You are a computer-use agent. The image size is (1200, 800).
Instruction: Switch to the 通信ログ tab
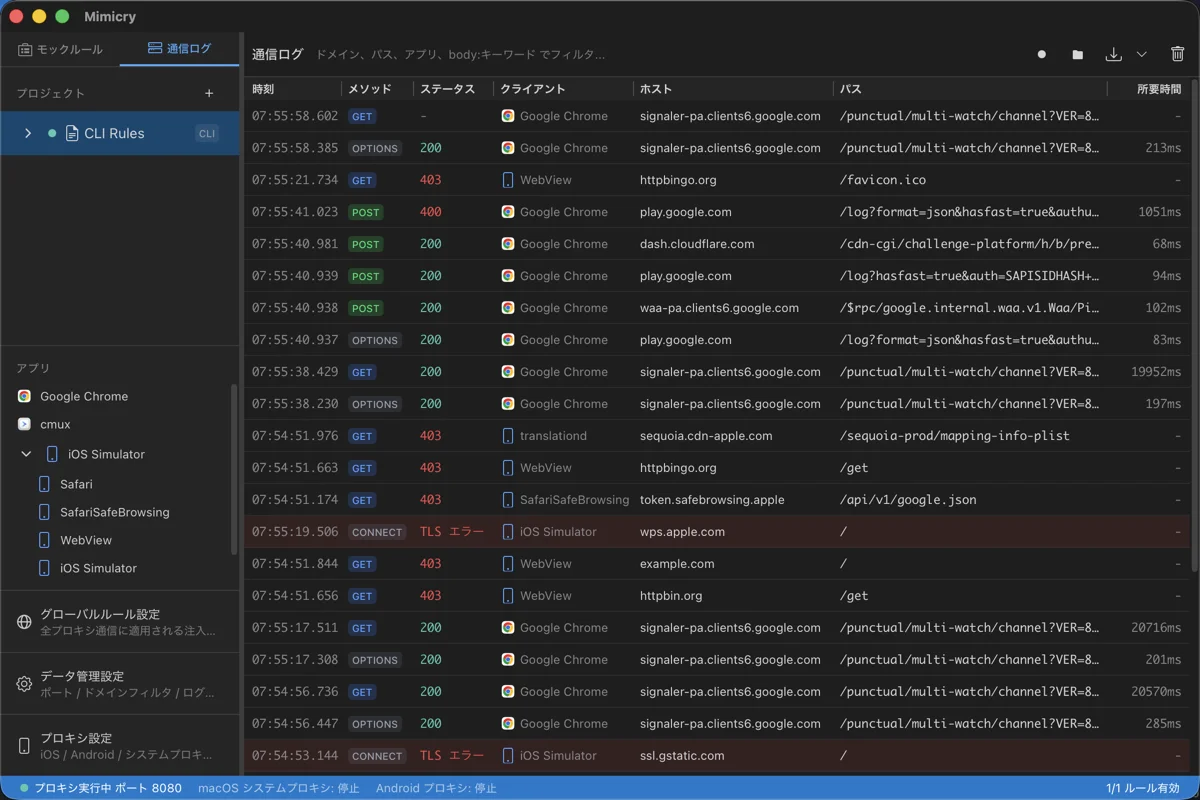(x=180, y=49)
